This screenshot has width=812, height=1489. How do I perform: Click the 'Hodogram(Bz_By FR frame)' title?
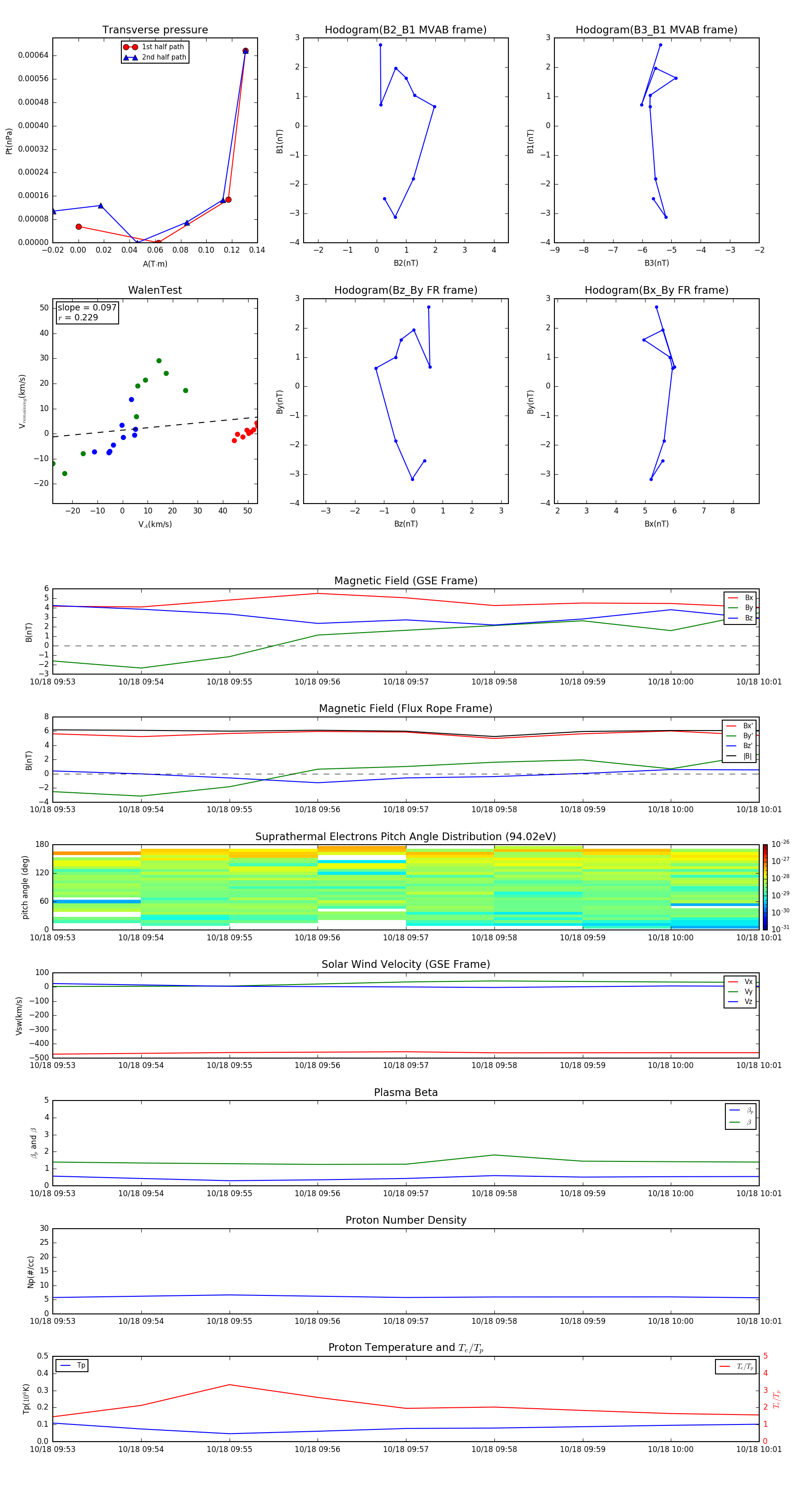tap(406, 290)
